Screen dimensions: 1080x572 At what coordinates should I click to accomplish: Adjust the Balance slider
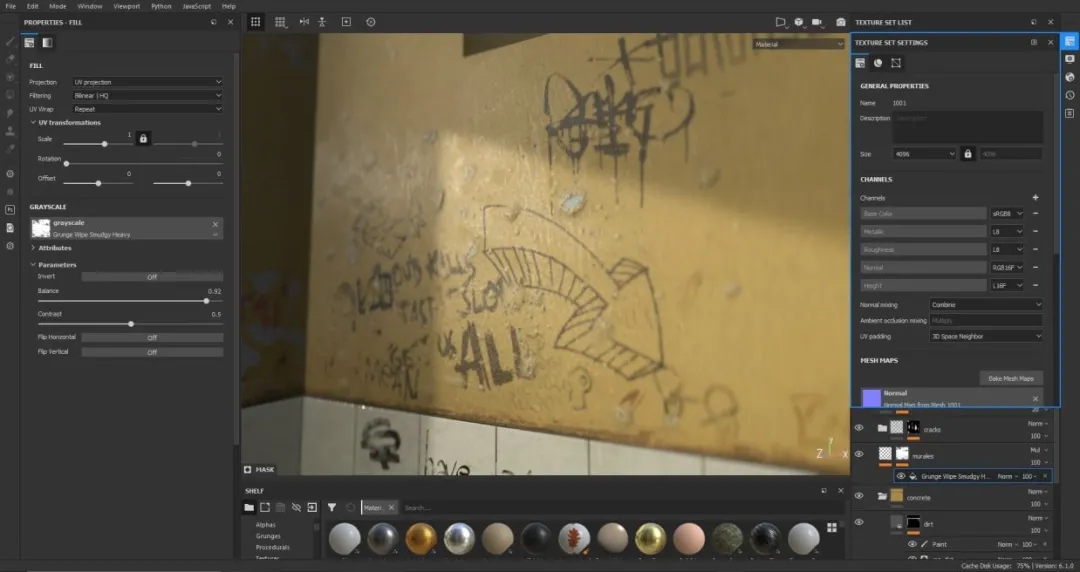point(129,301)
